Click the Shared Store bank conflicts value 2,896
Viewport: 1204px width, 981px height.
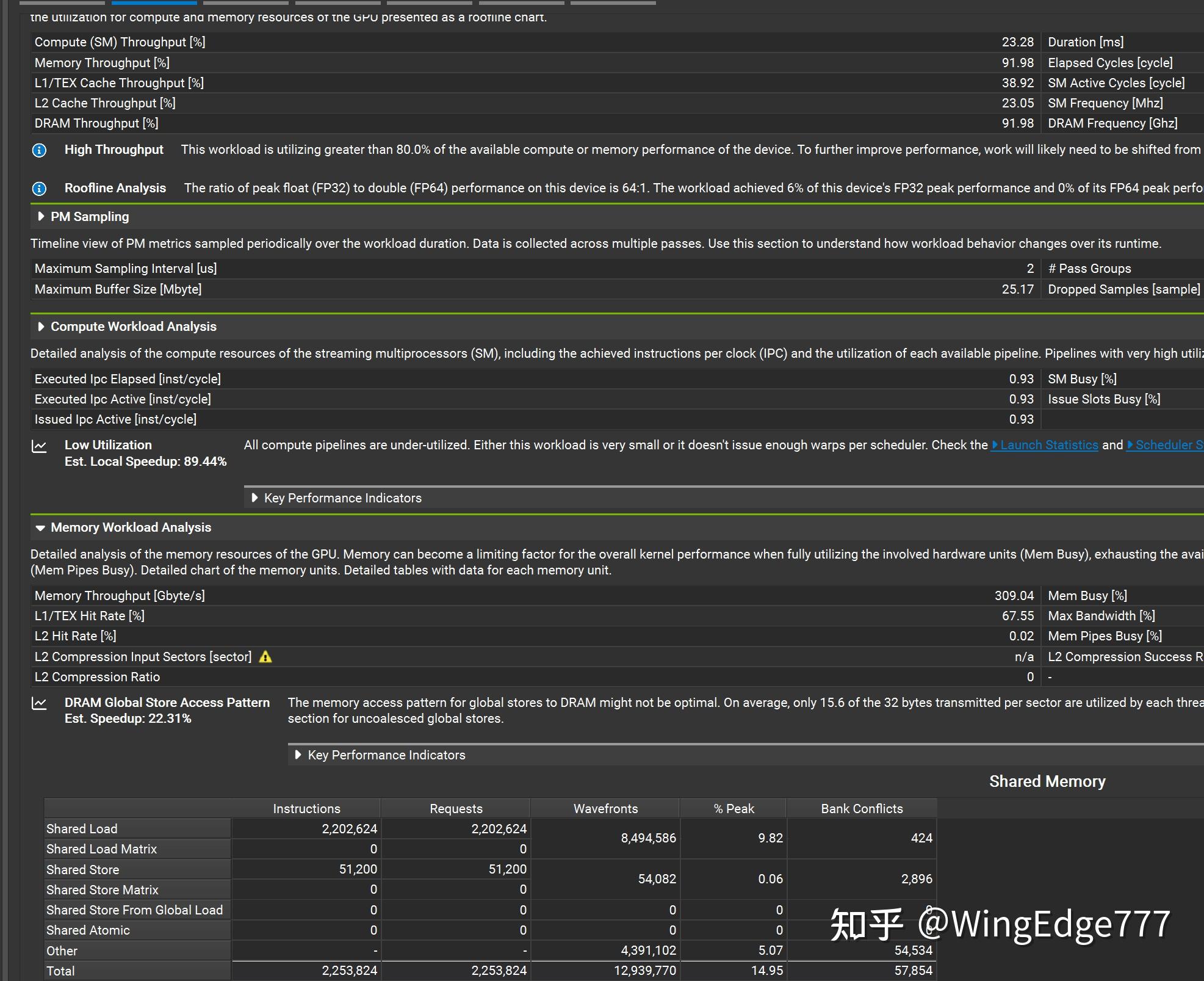pyautogui.click(x=917, y=879)
